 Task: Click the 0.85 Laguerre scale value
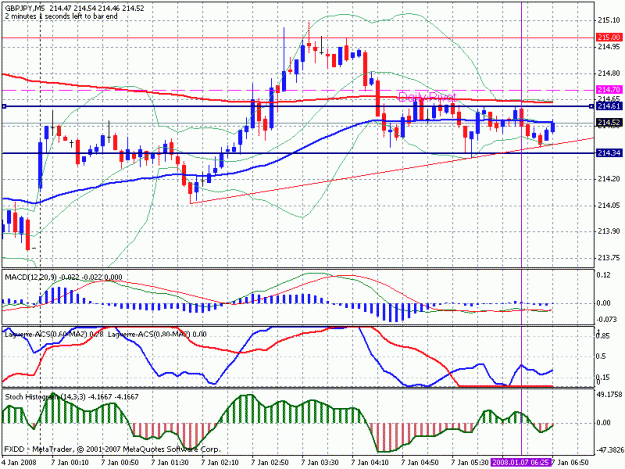click(603, 336)
